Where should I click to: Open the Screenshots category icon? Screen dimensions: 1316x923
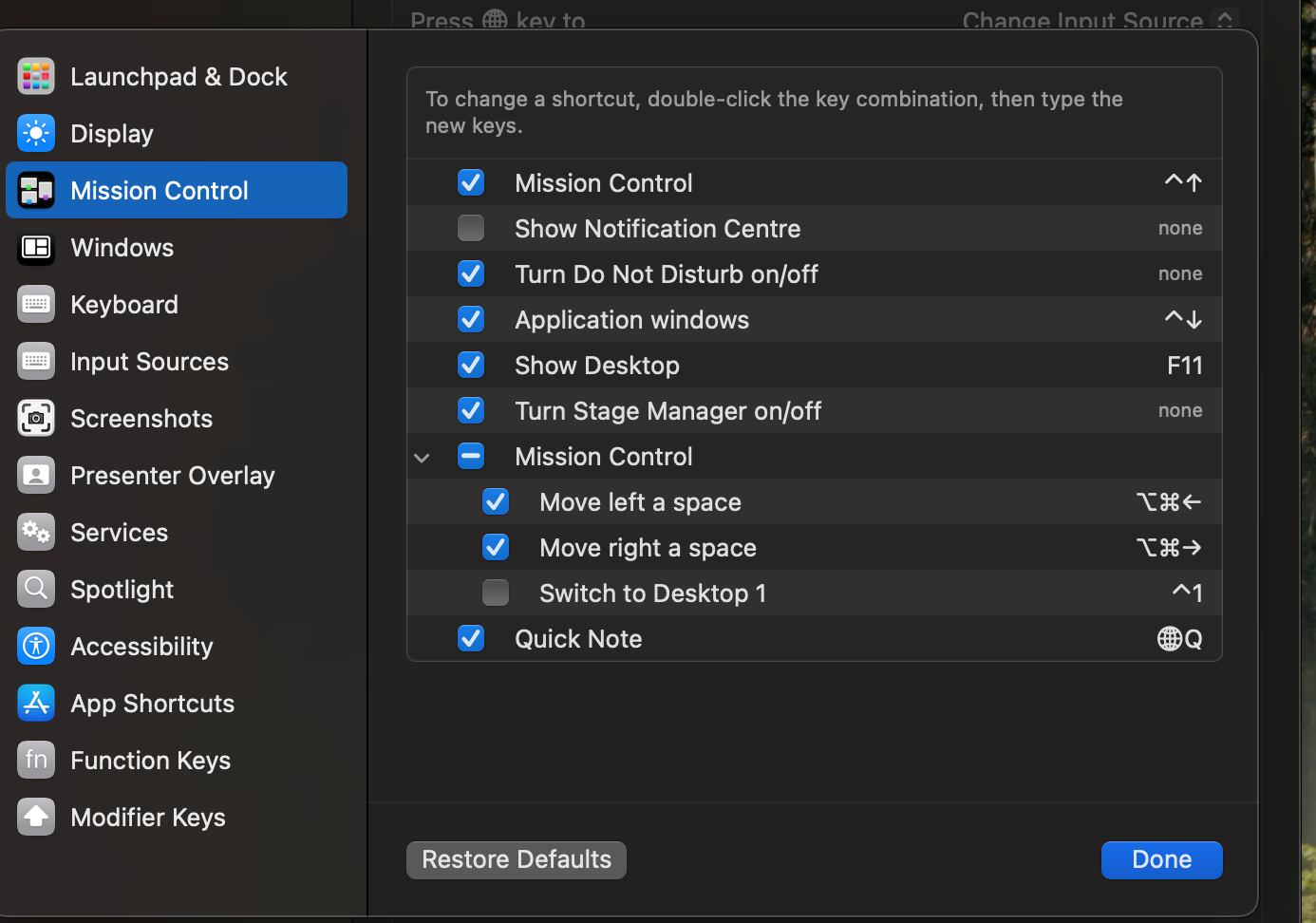coord(36,419)
